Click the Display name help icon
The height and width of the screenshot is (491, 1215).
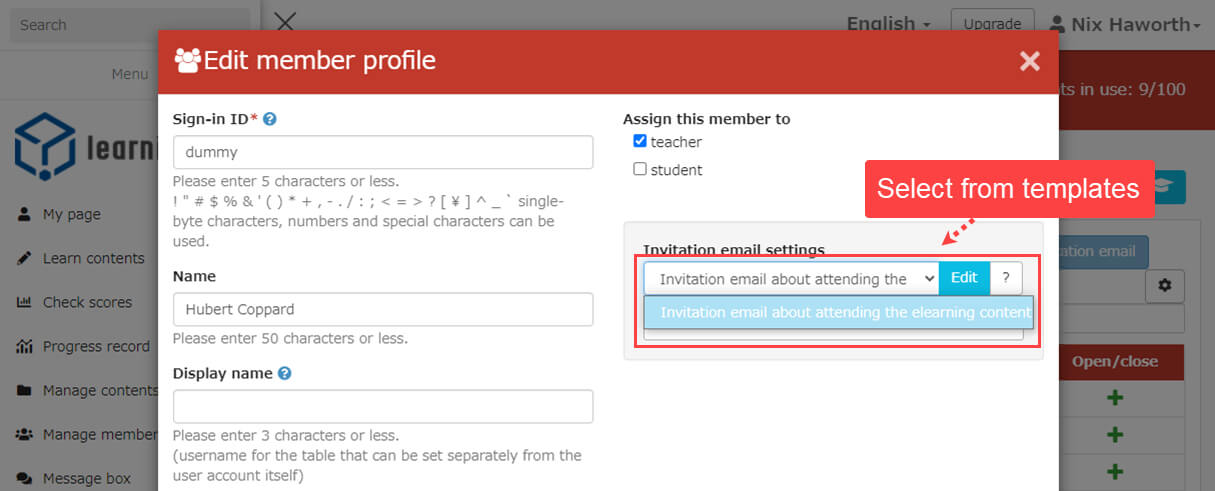tap(284, 373)
